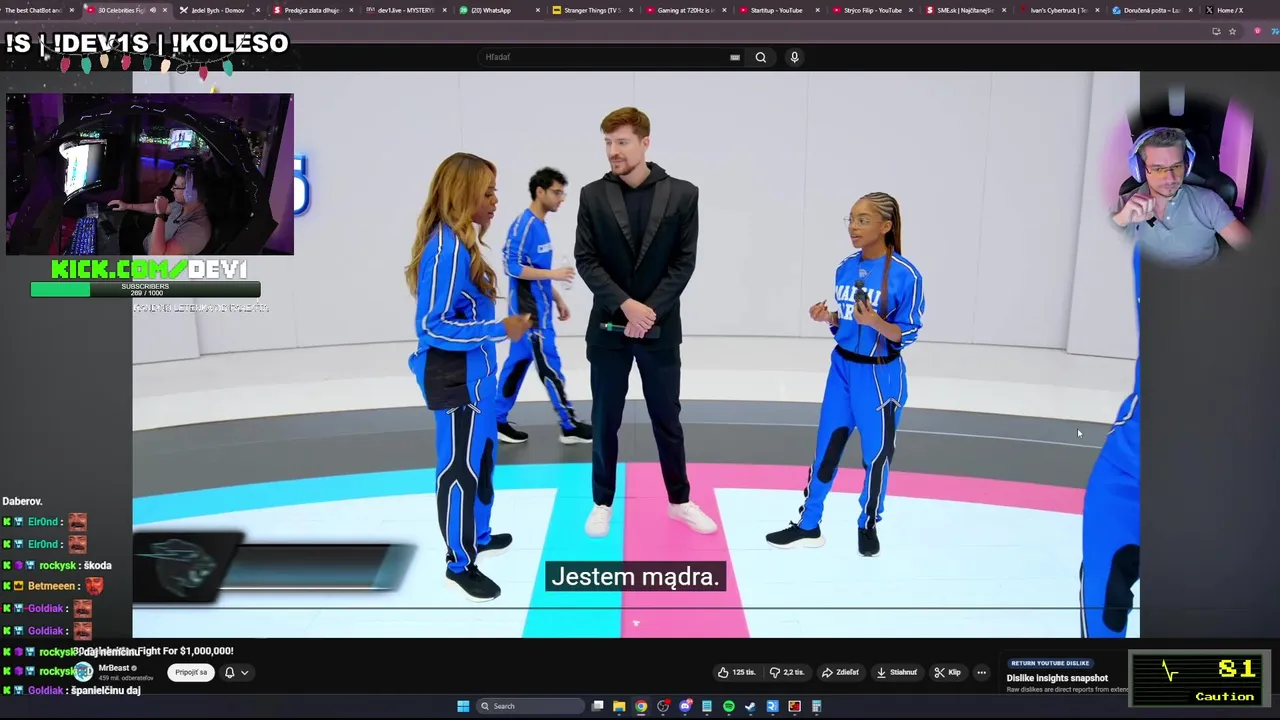Switch to Predajca zlata tab
The height and width of the screenshot is (720, 1280).
click(x=312, y=10)
